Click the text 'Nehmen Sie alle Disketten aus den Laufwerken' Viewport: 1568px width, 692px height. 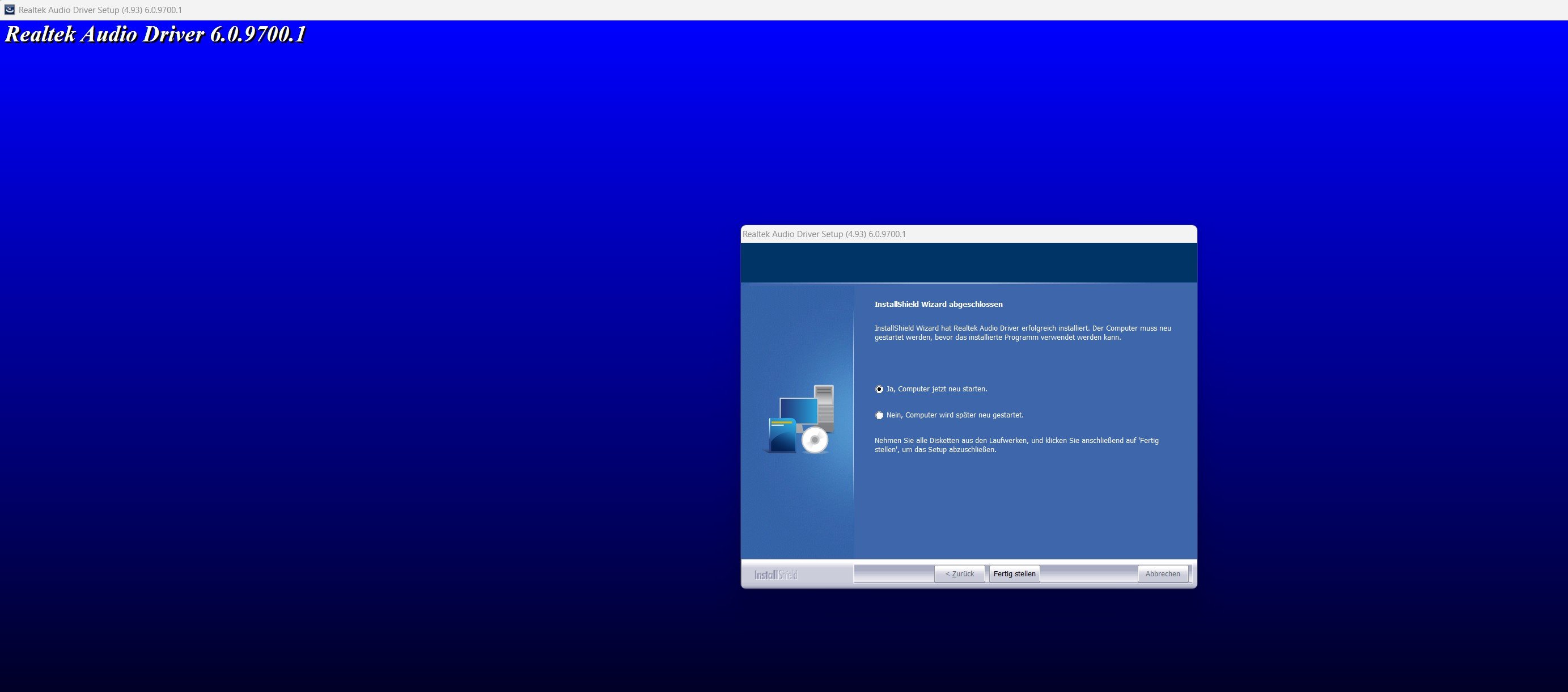pyautogui.click(x=951, y=440)
